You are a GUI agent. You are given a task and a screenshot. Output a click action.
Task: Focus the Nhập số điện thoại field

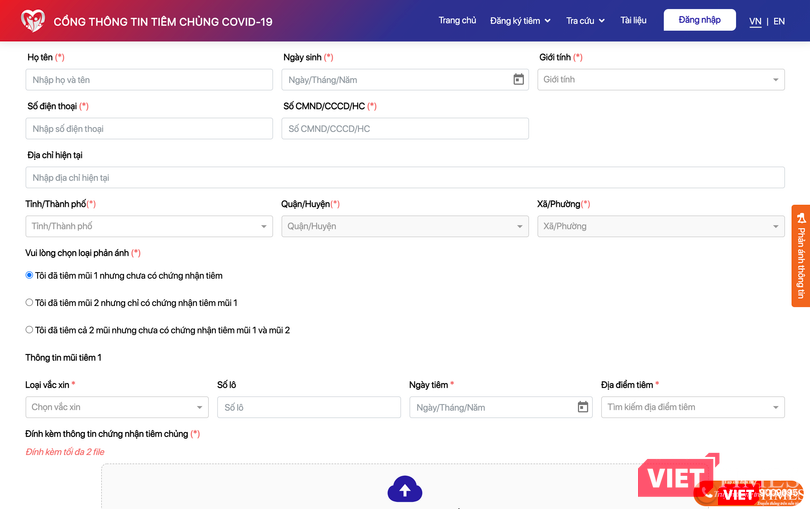pyautogui.click(x=149, y=129)
